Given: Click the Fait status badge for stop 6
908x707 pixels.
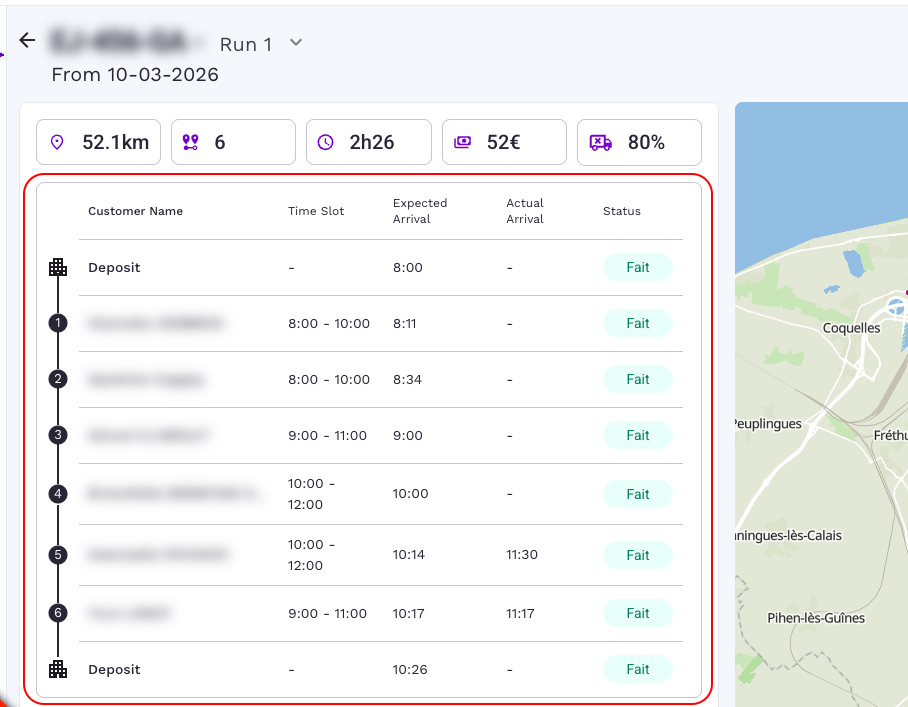Looking at the screenshot, I should [x=637, y=614].
